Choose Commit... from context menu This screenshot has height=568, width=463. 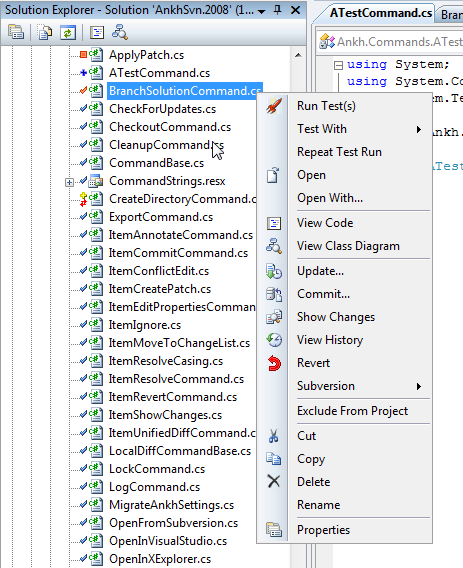coord(324,294)
